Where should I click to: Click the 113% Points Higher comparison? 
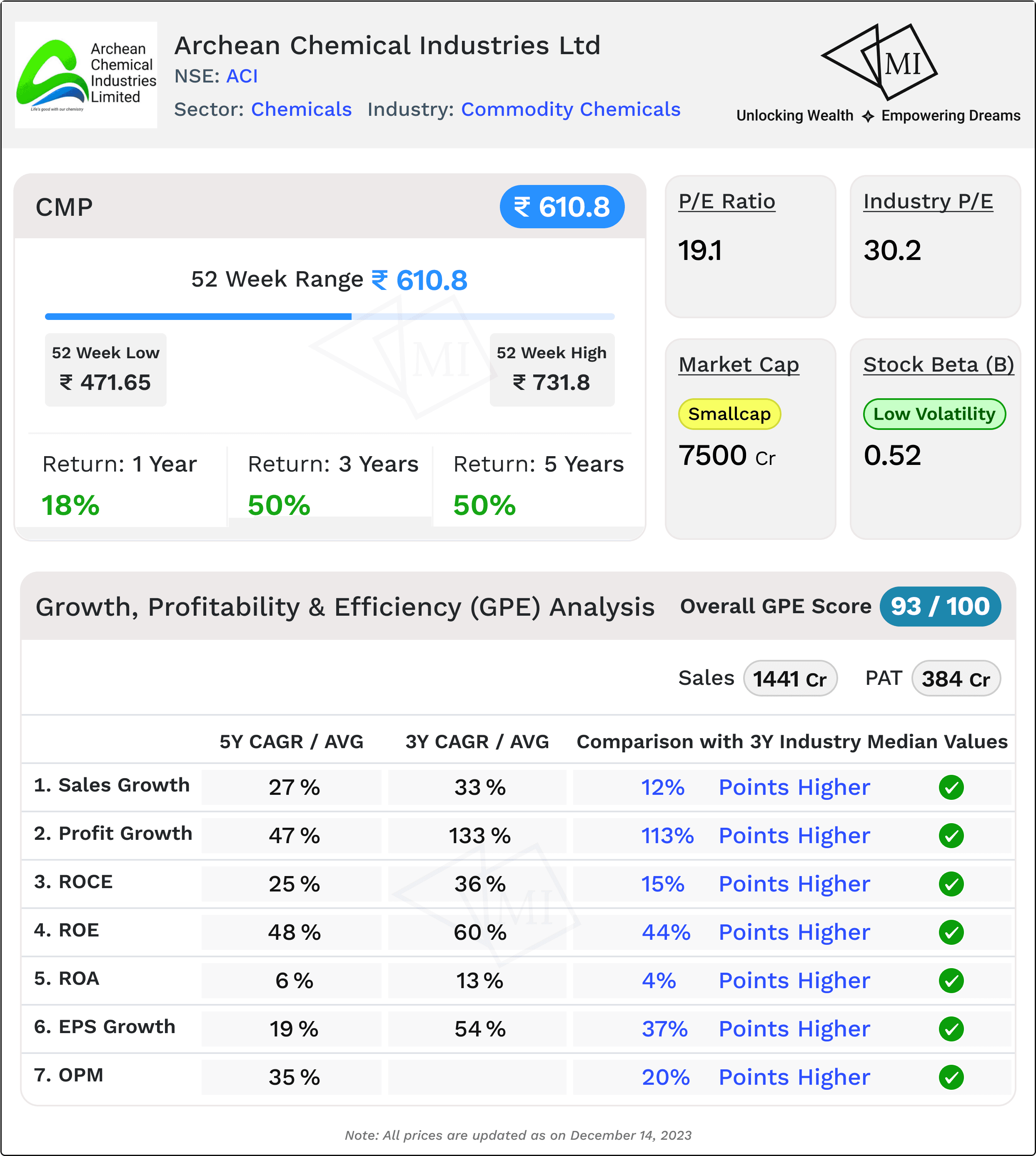click(x=755, y=836)
